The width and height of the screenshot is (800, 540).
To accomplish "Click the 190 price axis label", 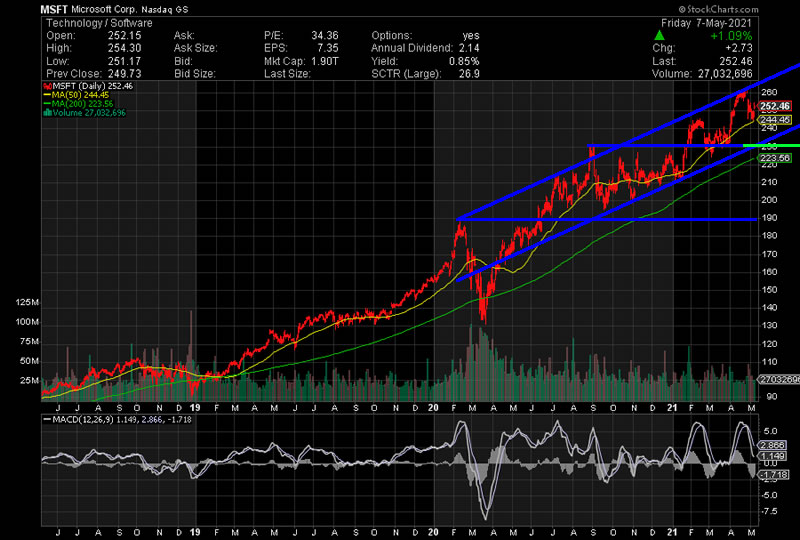I will [x=769, y=218].
